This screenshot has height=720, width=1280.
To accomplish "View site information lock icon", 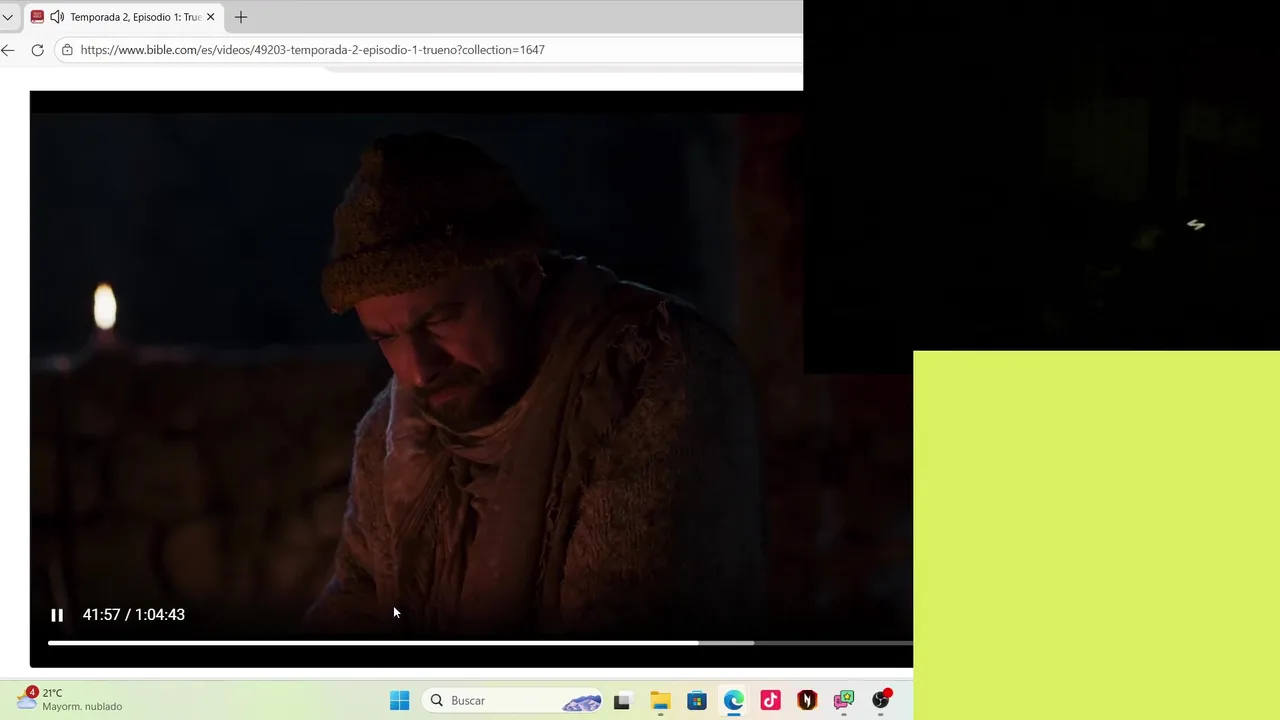I will (x=67, y=50).
